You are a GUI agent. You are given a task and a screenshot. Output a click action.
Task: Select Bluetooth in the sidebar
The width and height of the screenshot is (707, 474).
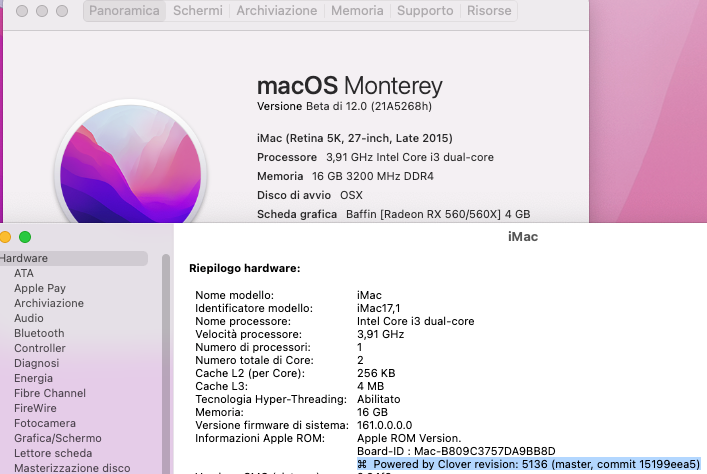39,333
